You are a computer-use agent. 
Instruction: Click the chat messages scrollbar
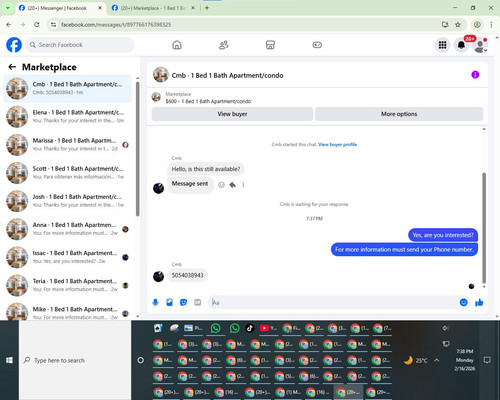[x=484, y=228]
